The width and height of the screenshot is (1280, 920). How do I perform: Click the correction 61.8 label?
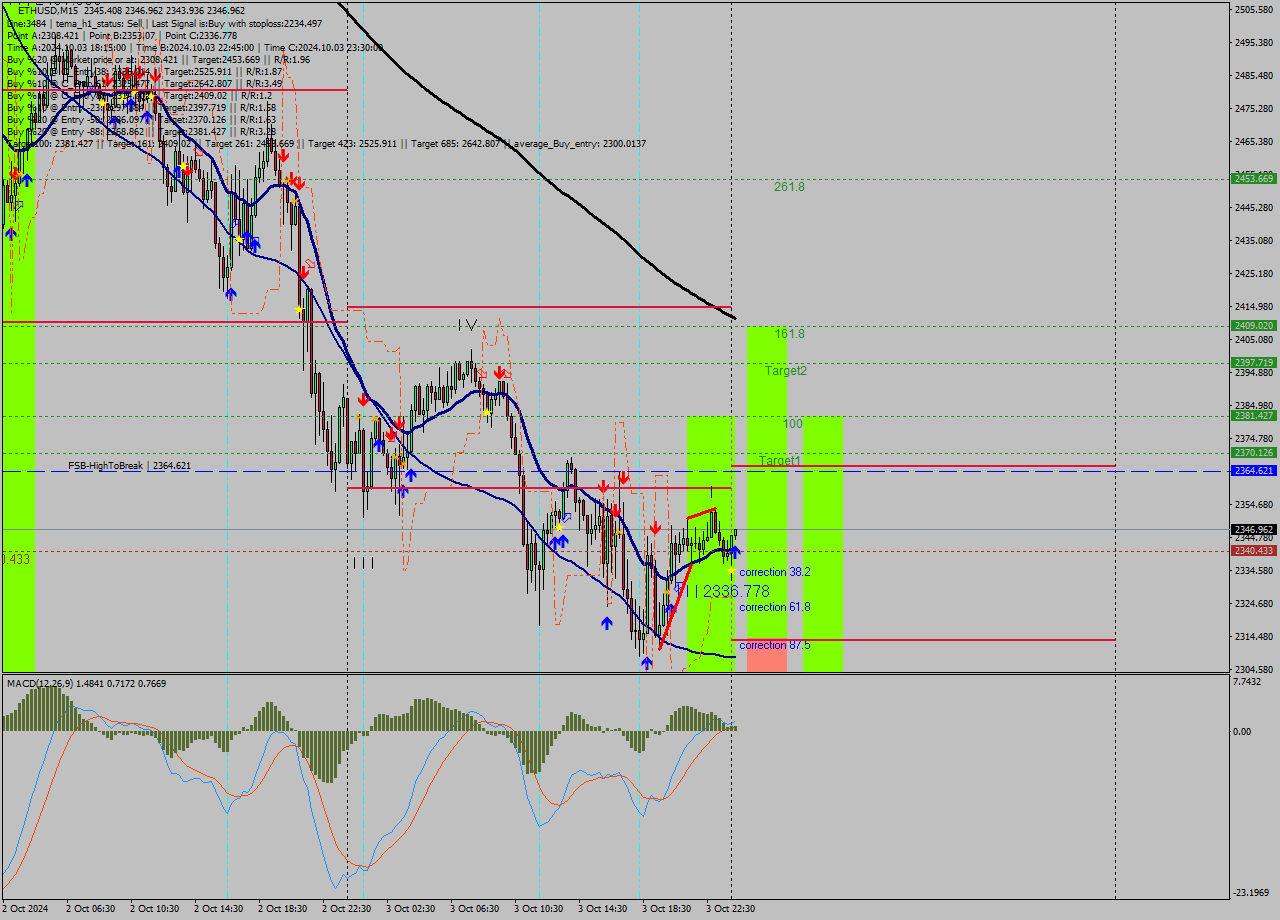(774, 607)
